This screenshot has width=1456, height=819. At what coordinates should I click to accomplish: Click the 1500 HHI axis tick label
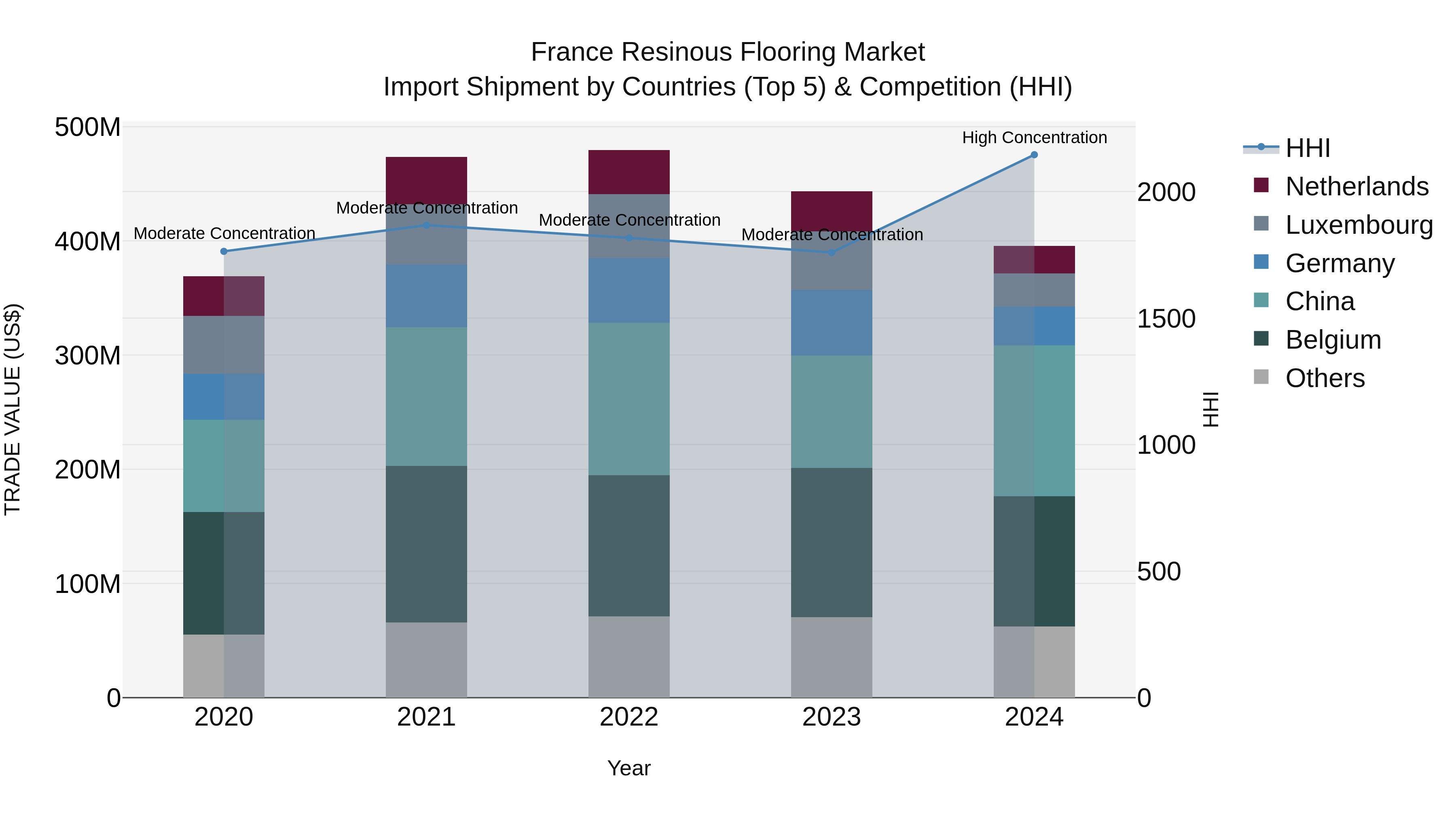[x=1166, y=319]
